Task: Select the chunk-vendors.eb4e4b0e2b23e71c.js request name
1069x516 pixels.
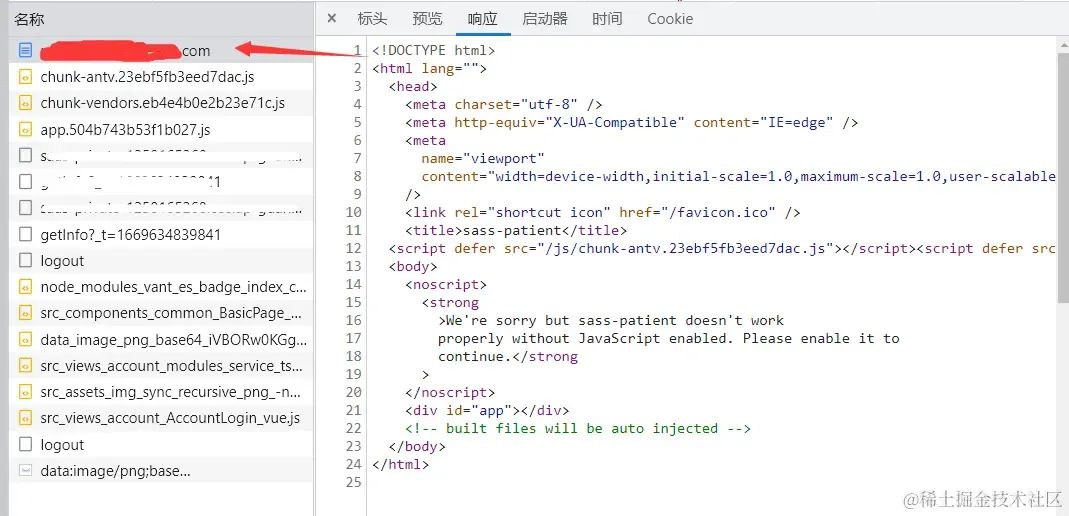Action: pos(162,103)
